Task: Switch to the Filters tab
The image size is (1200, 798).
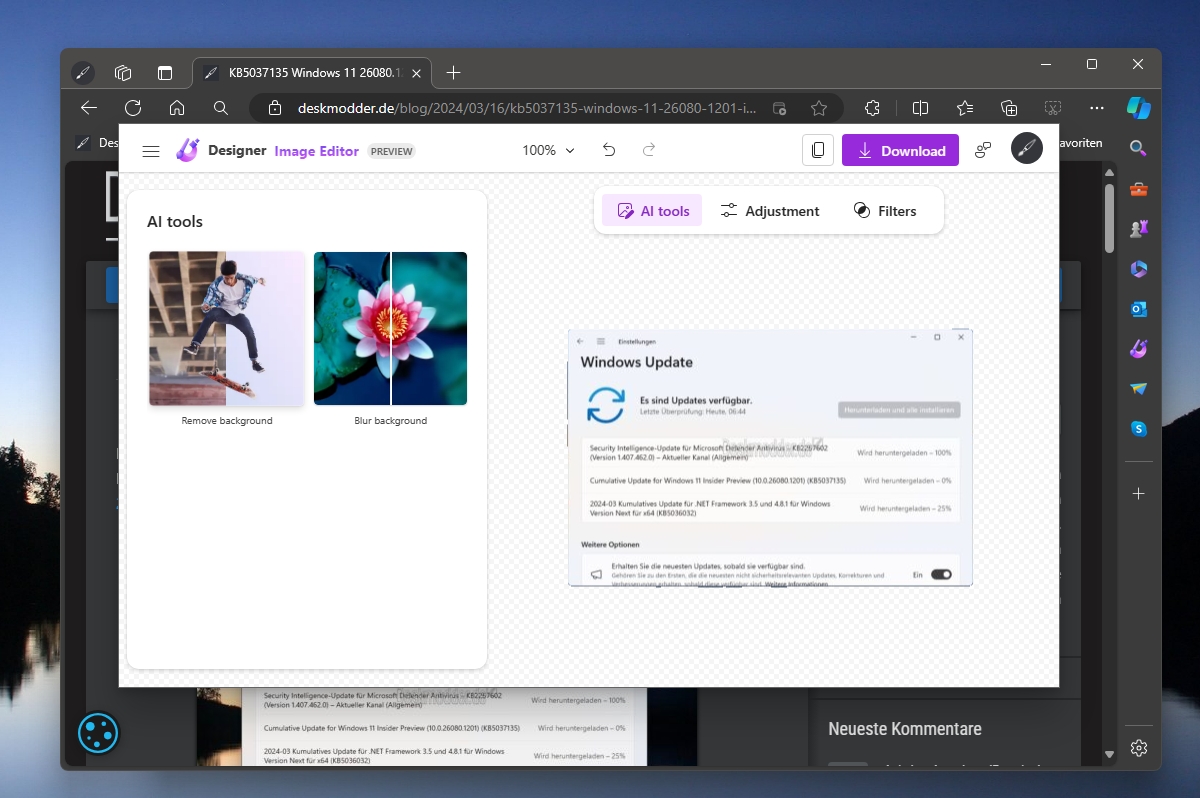Action: [885, 211]
